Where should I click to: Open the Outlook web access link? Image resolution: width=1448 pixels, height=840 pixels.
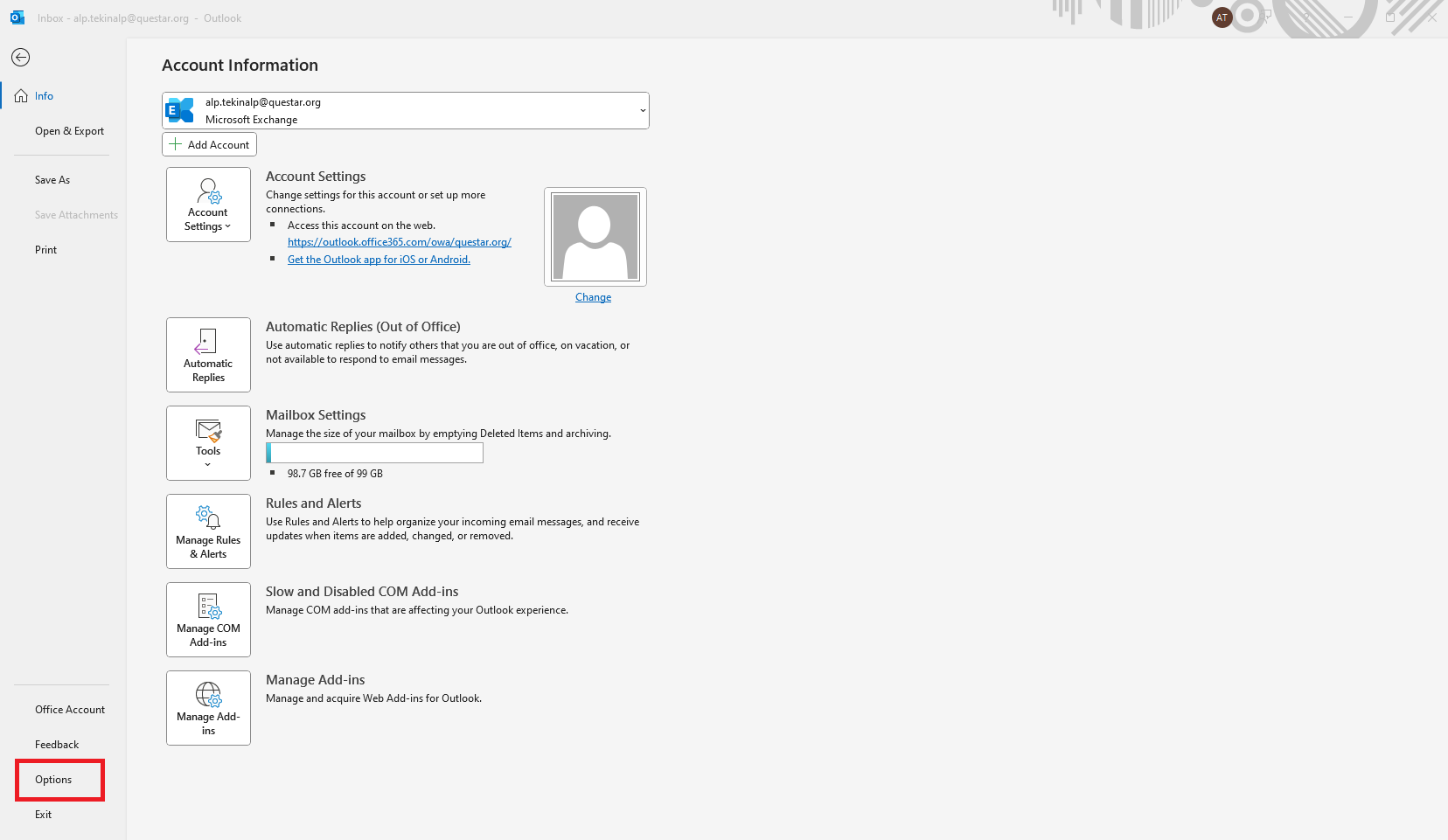tap(400, 242)
